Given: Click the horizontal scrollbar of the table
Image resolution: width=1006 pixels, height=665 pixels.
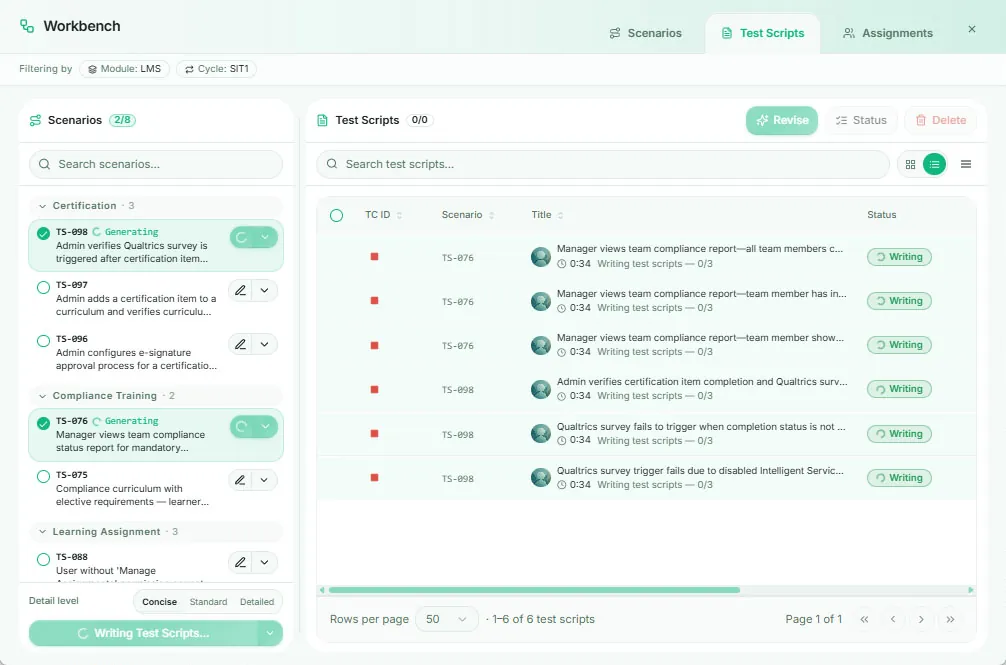Looking at the screenshot, I should point(534,590).
